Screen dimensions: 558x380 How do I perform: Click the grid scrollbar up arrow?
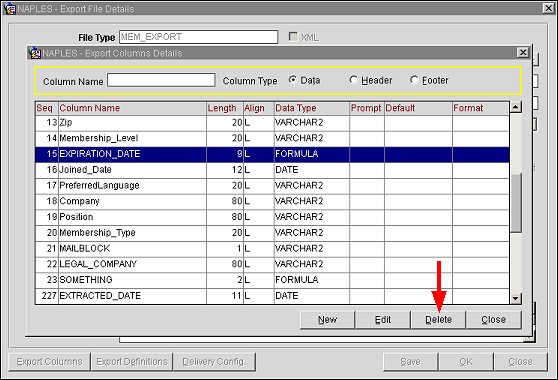point(516,107)
